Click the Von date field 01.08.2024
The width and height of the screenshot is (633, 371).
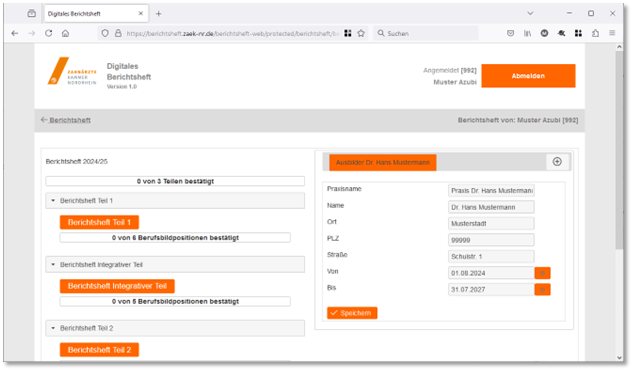pyautogui.click(x=491, y=273)
